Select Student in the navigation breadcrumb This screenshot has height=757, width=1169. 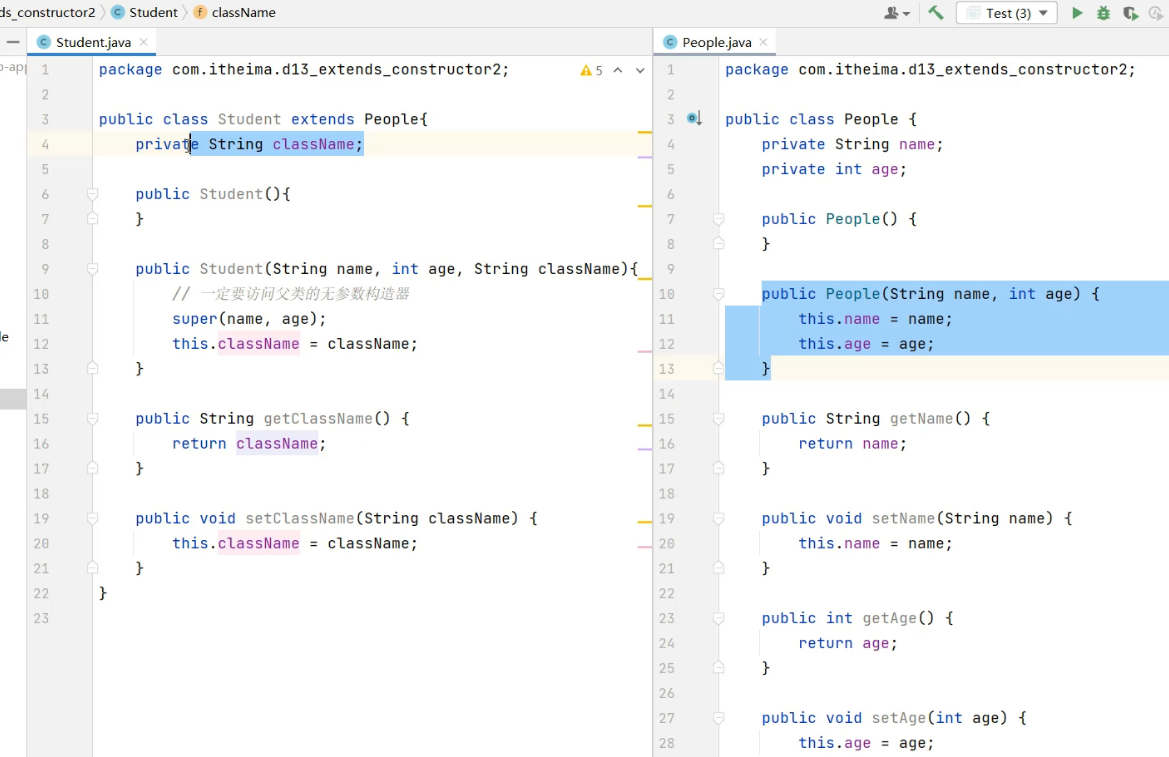pyautogui.click(x=153, y=13)
